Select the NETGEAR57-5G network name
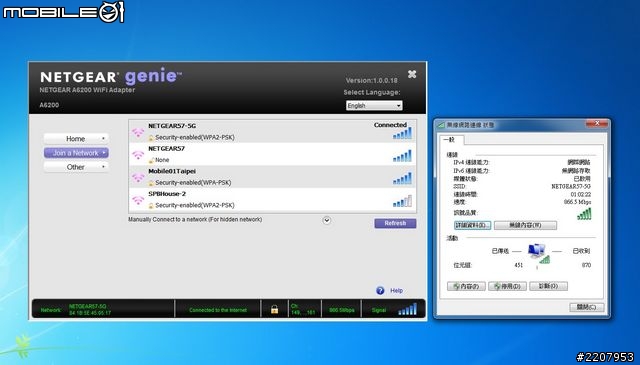 coord(172,126)
